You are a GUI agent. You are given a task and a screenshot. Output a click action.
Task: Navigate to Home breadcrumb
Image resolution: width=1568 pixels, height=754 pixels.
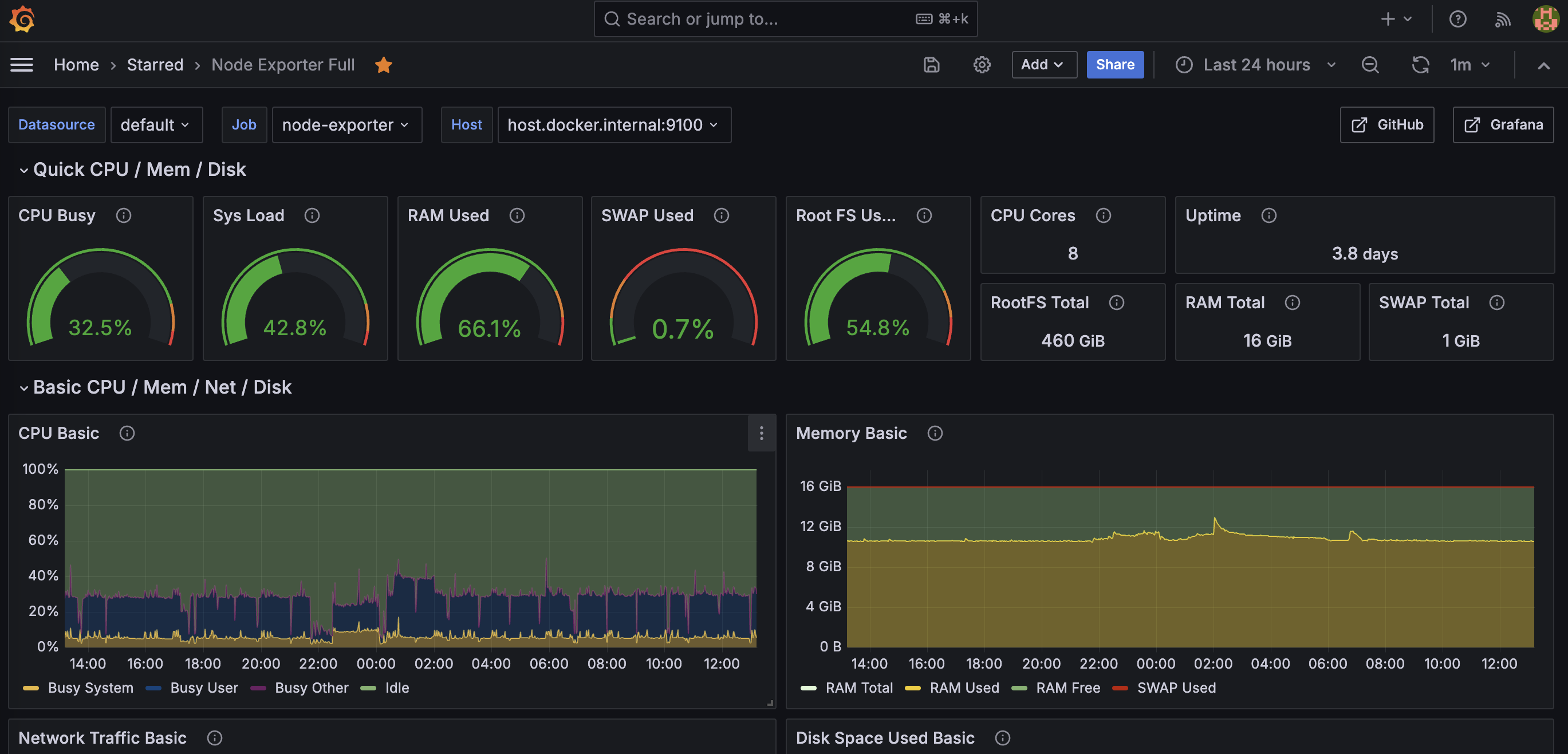click(76, 65)
